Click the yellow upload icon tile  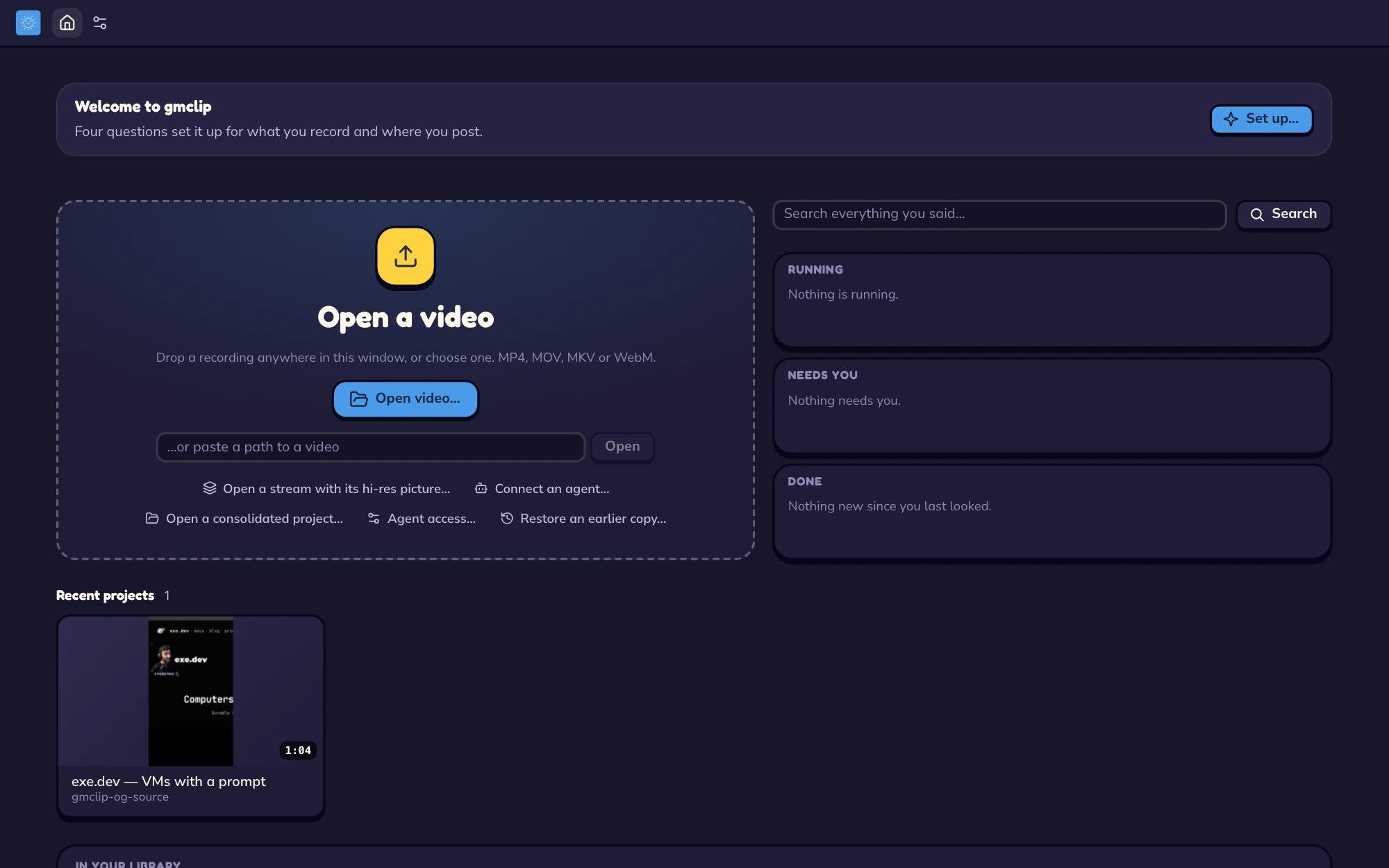coord(406,256)
